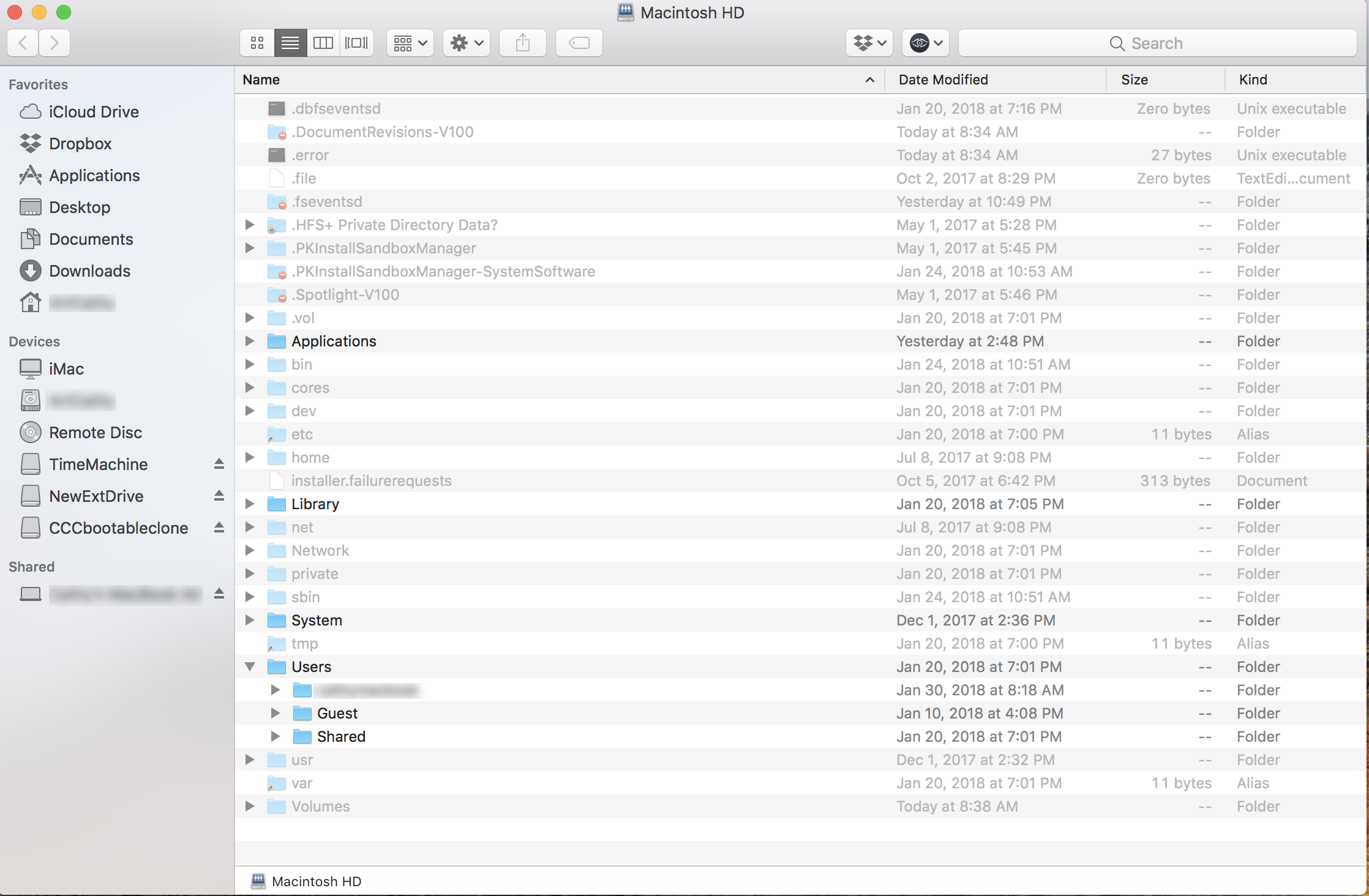
Task: Switch to icon view mode
Action: (x=257, y=43)
